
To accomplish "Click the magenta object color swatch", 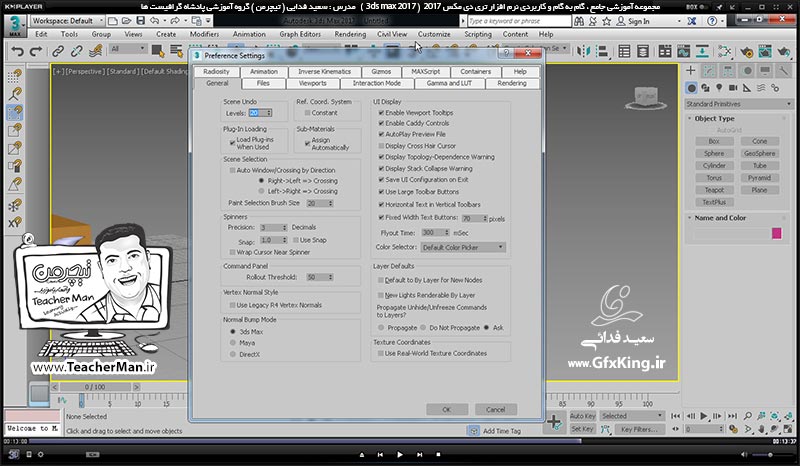I will [777, 233].
